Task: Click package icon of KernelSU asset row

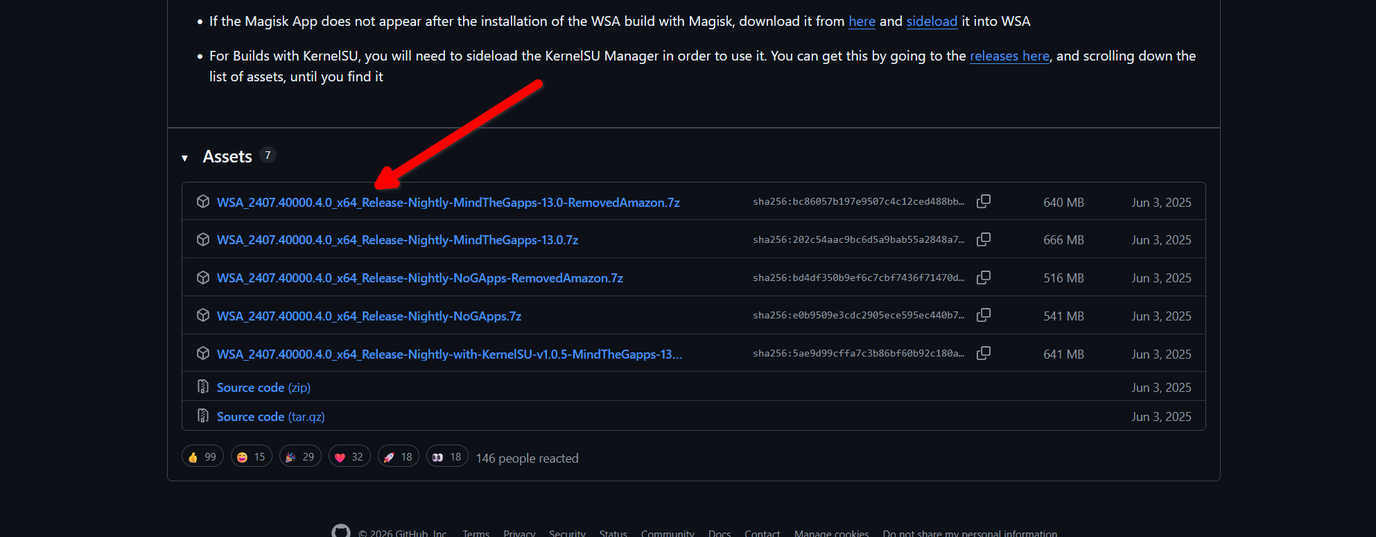Action: coord(203,353)
